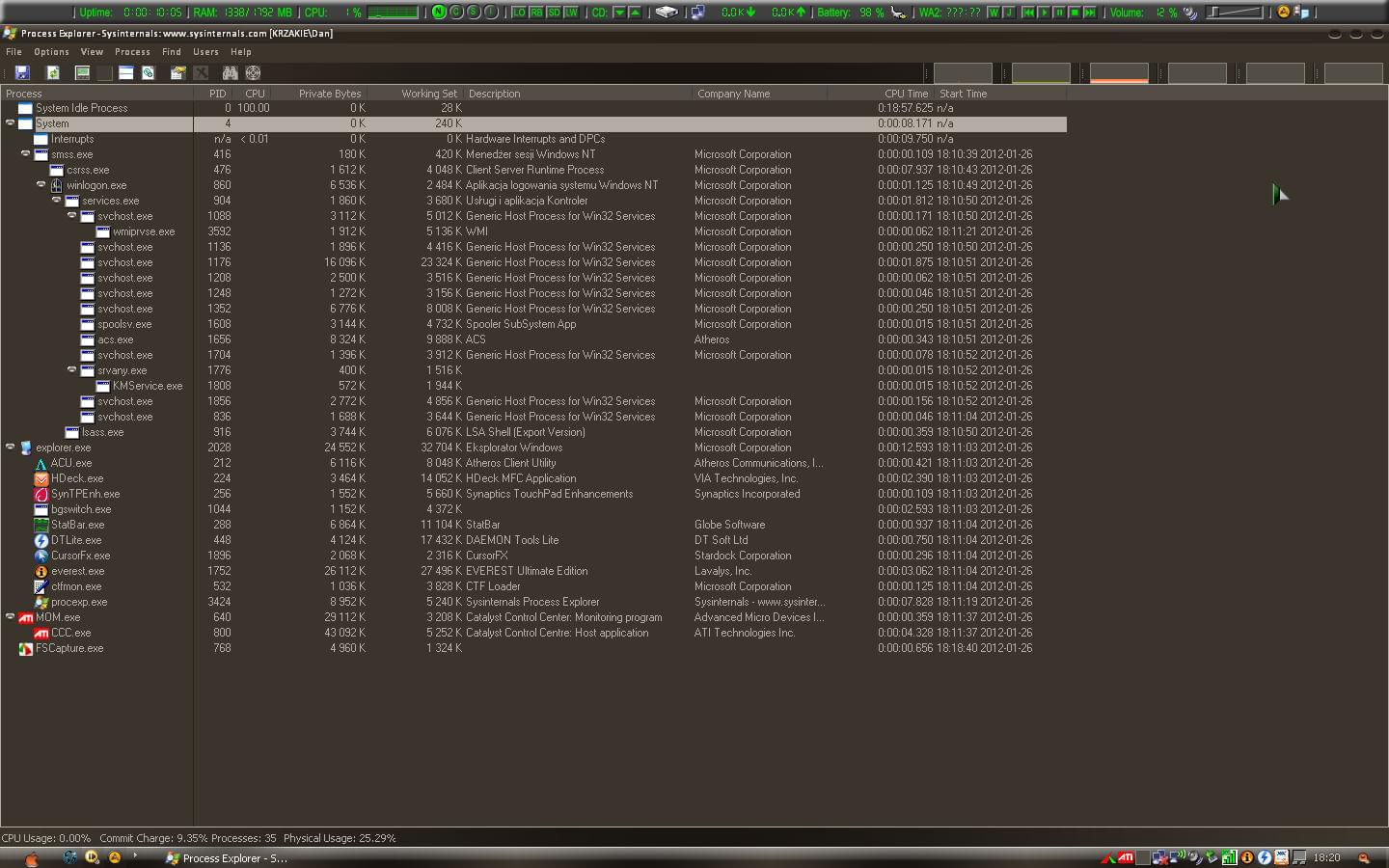
Task: Open the Find menu
Action: [x=172, y=52]
